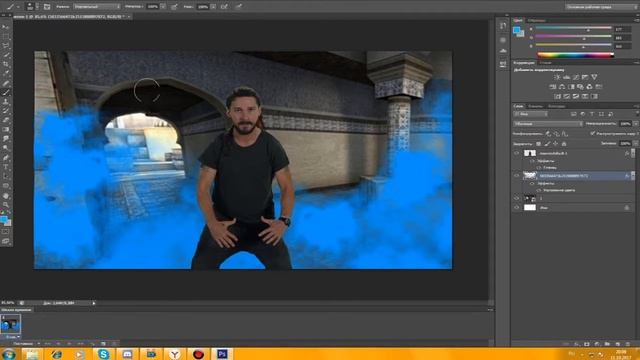Select the Horizontal Type tool
Screen dimensions: 640x360
coord(6,167)
